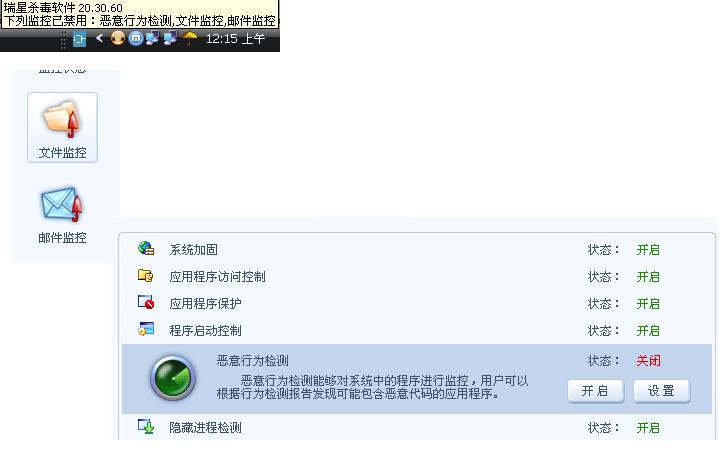Open 设置 for 恶意行为检测

[662, 391]
